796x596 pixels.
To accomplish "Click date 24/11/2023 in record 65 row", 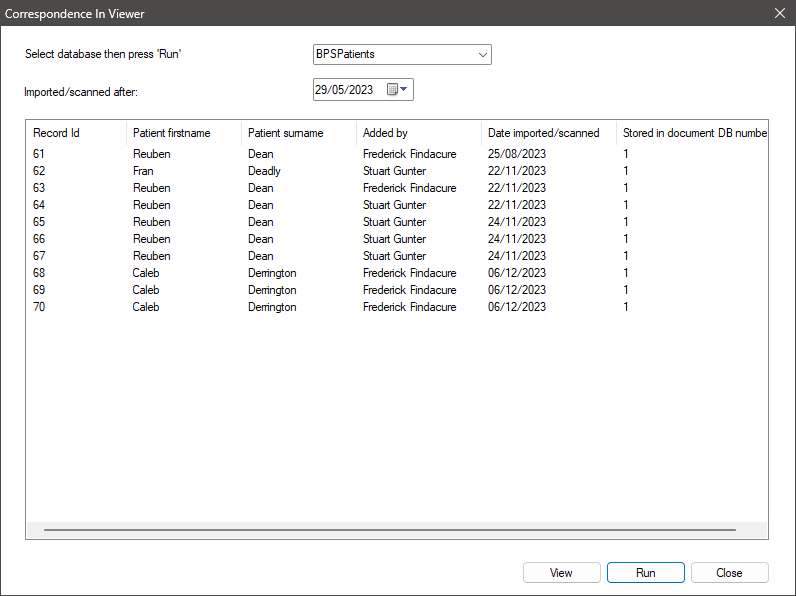I will (x=517, y=222).
